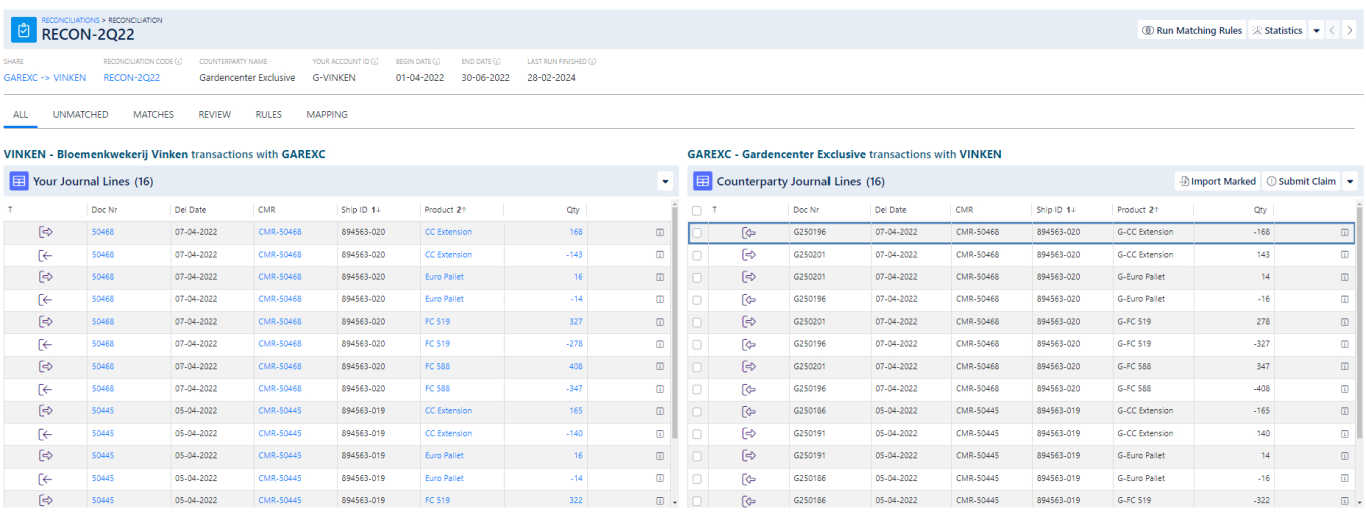
Task: Click the grid icon next to Your Journal Lines
Action: click(18, 181)
